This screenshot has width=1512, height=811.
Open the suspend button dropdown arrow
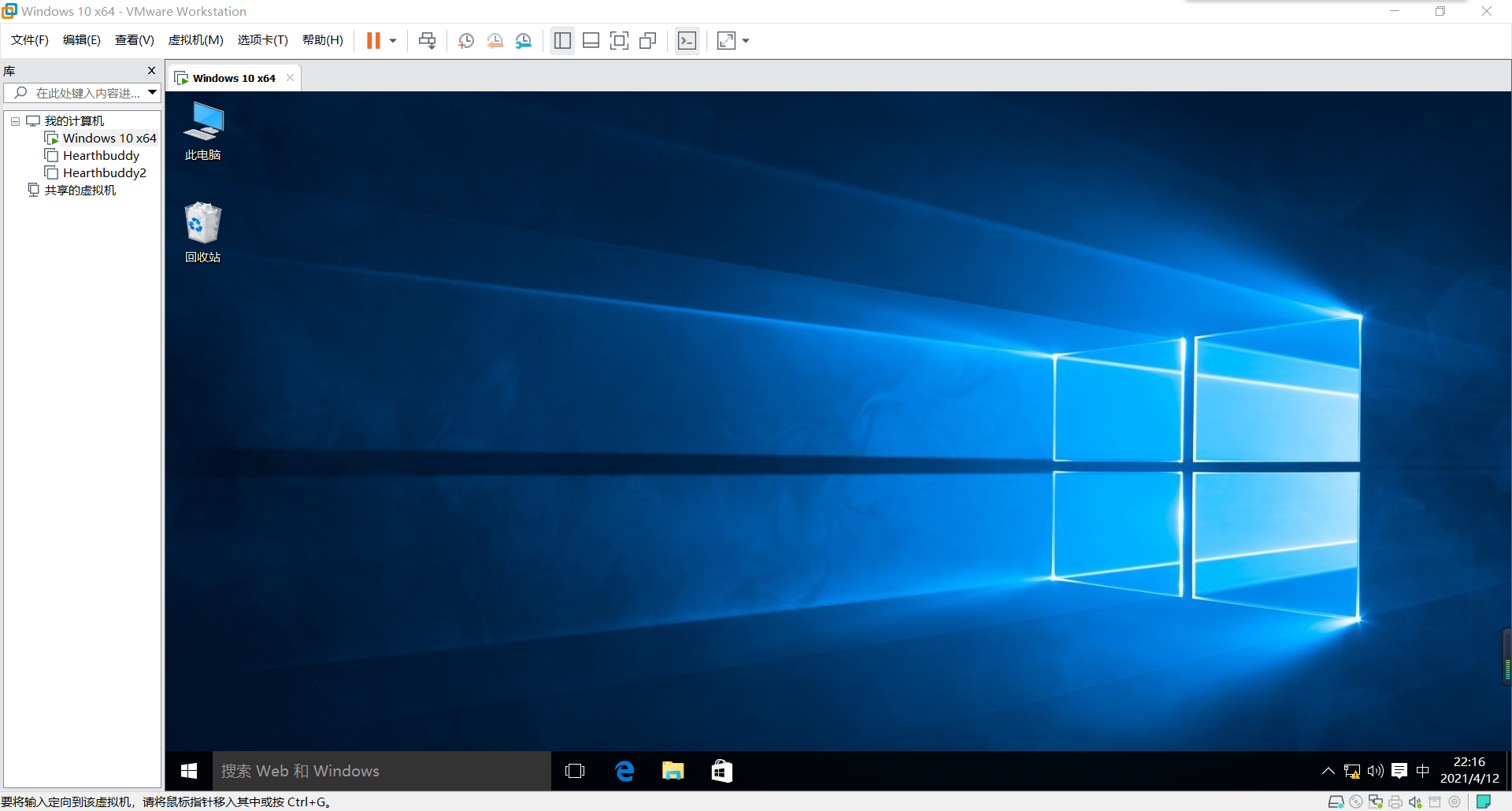click(391, 40)
